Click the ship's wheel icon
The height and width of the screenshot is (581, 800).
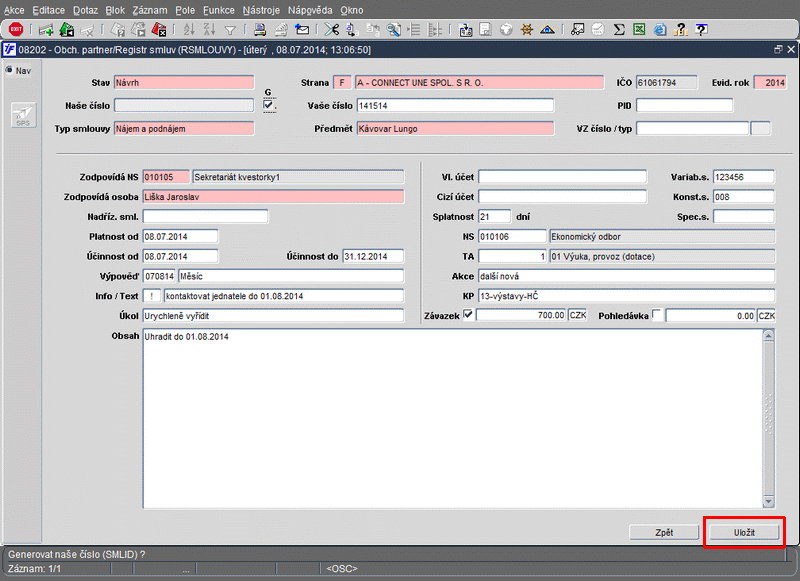[527, 30]
